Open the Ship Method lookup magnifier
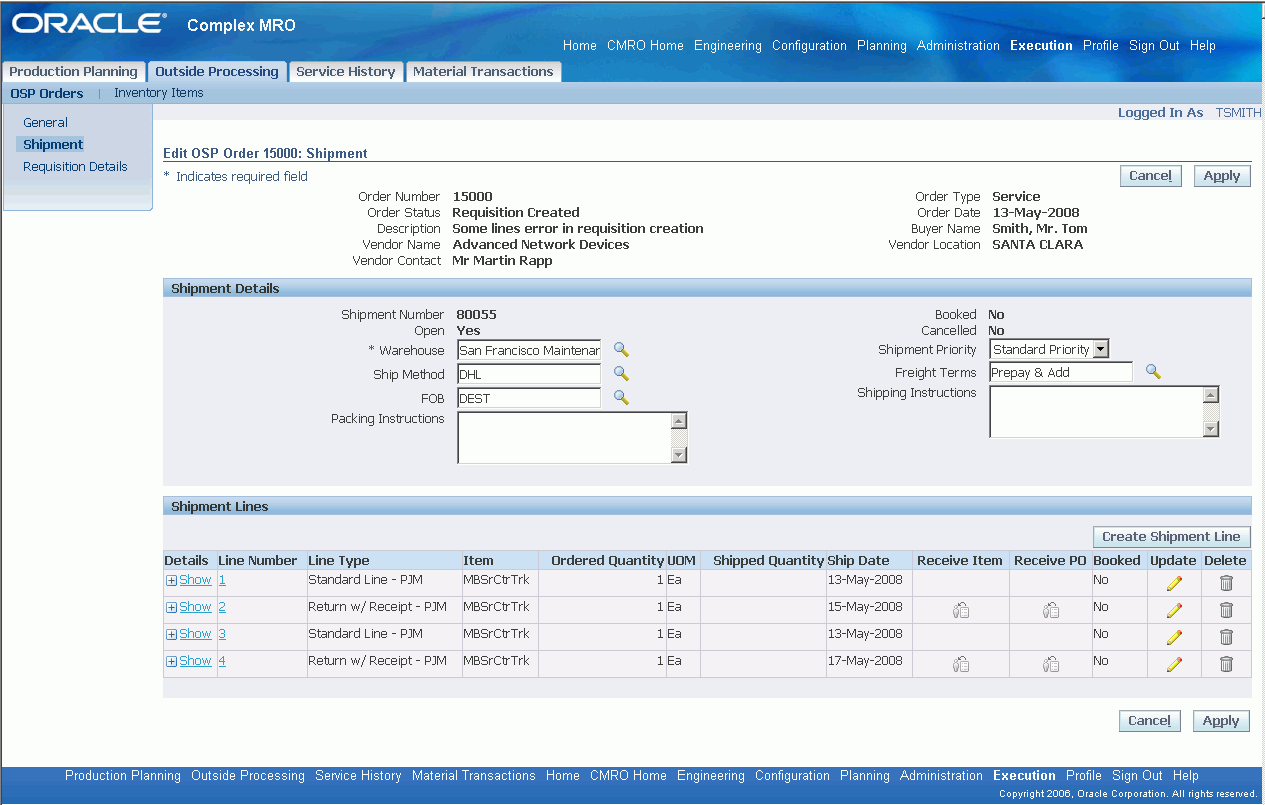1265x805 pixels. pos(621,373)
